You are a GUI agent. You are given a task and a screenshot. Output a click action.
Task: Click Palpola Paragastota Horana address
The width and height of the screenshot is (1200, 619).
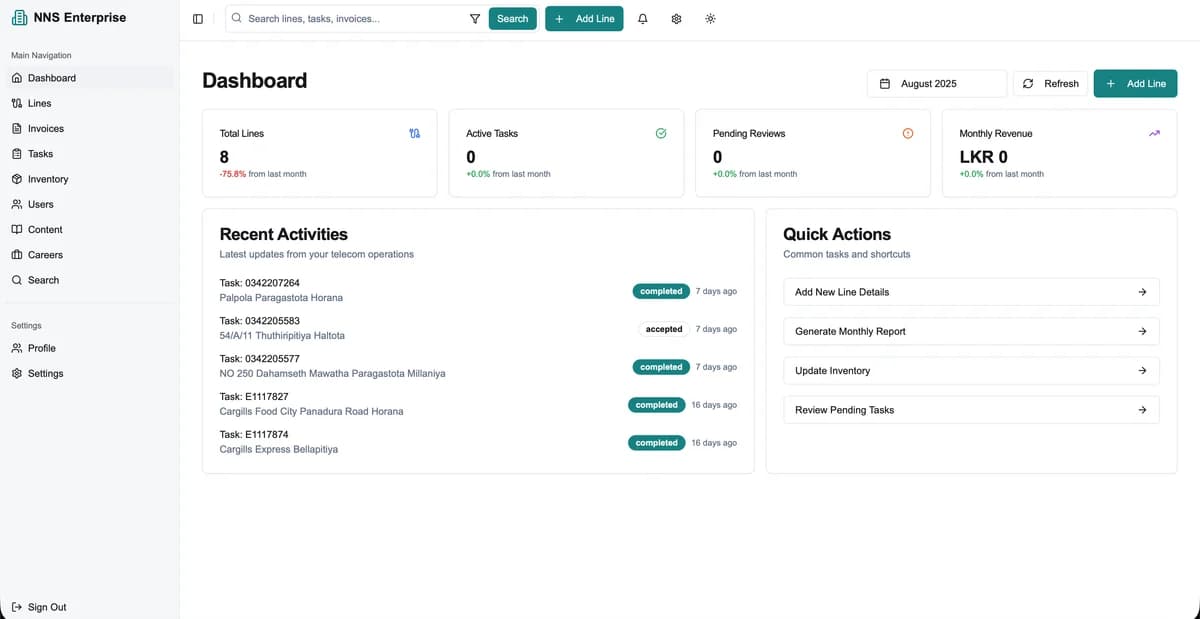click(281, 298)
